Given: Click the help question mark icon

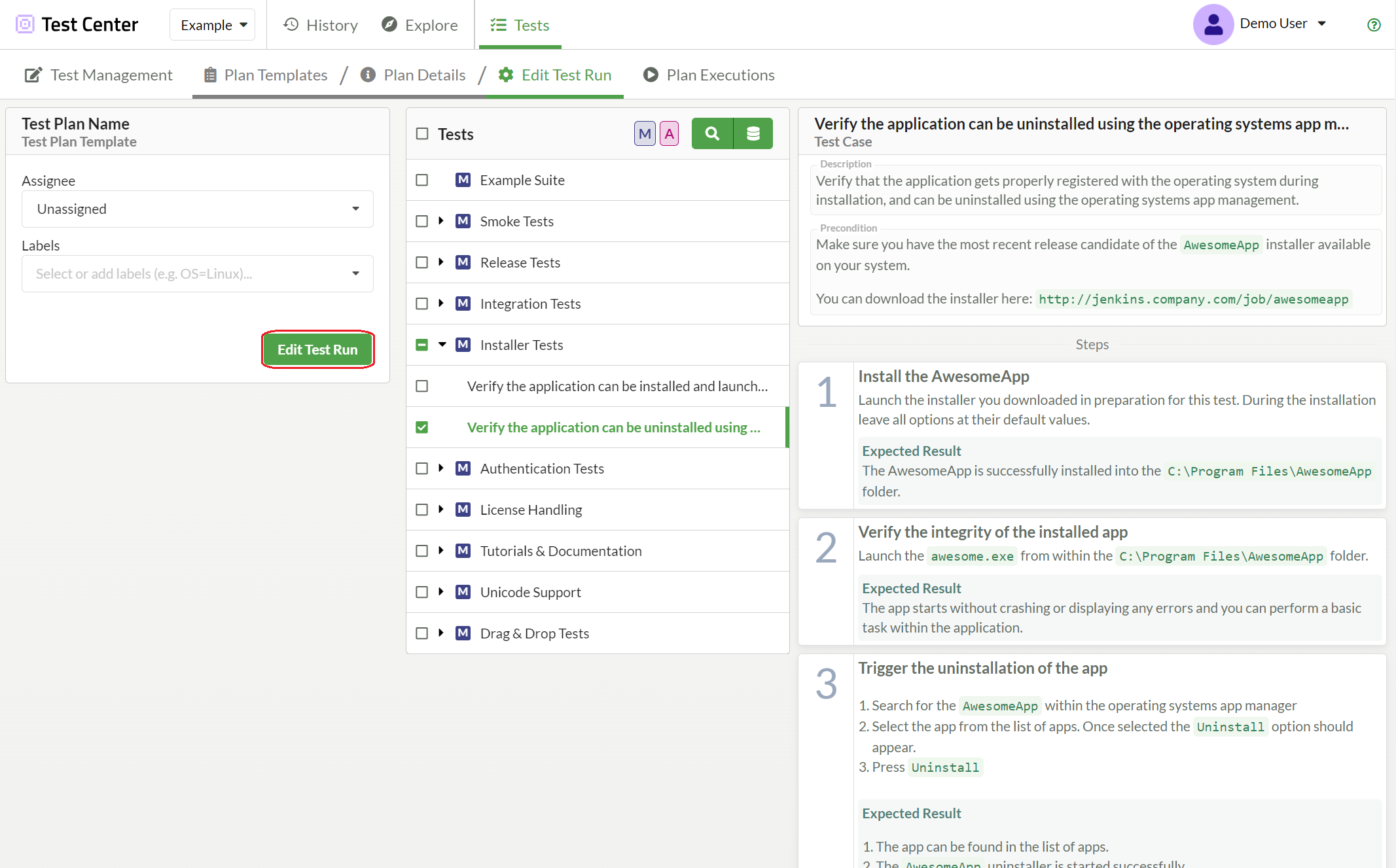Looking at the screenshot, I should tap(1374, 25).
